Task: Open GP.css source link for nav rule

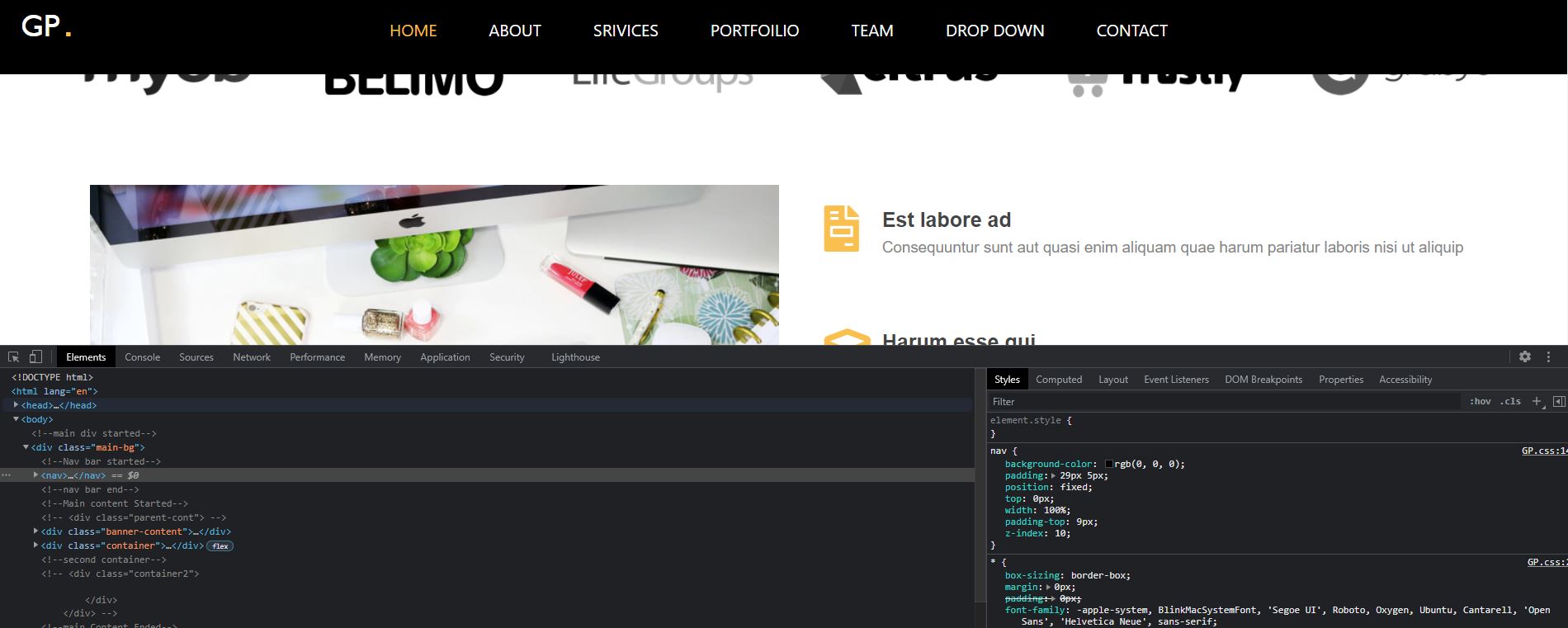Action: coord(1544,451)
